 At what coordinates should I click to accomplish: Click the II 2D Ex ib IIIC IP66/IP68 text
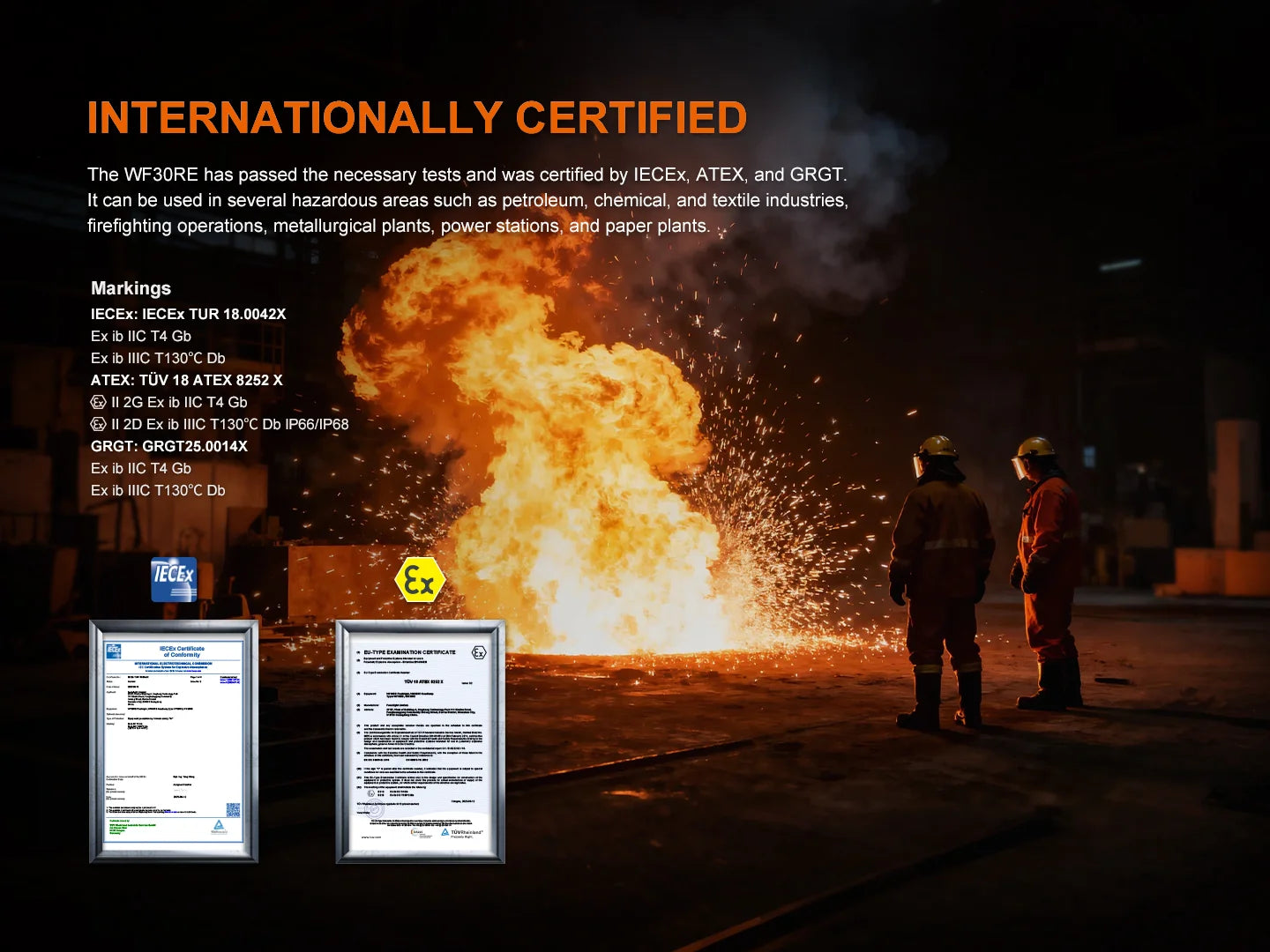point(229,424)
